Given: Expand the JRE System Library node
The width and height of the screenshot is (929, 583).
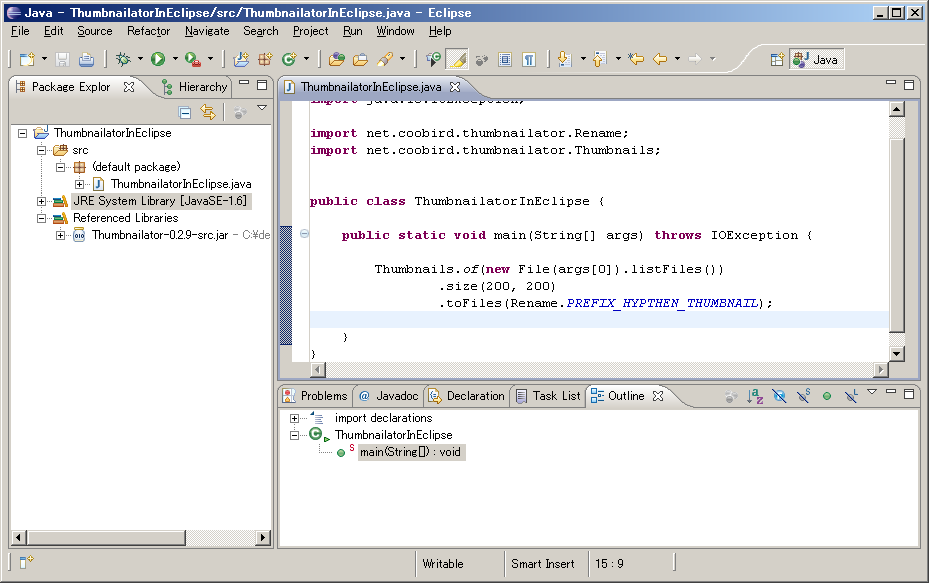Looking at the screenshot, I should (41, 201).
